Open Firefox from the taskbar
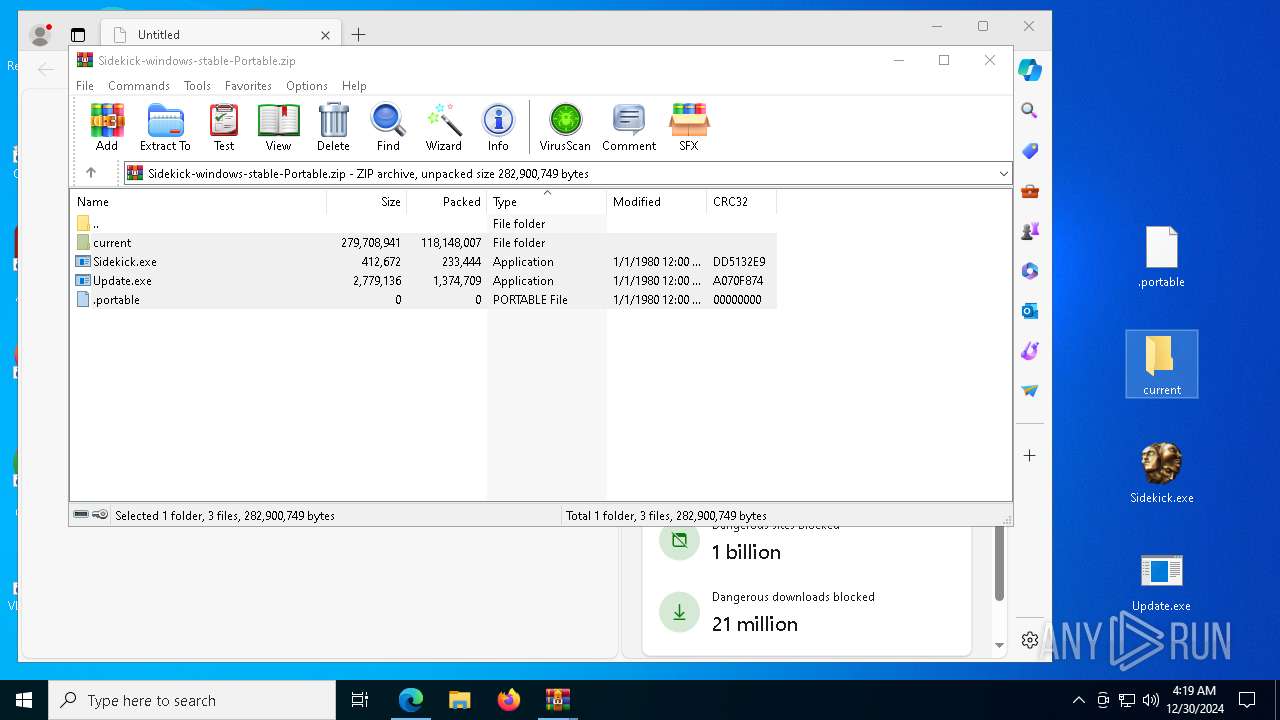The image size is (1280, 720). pos(509,700)
